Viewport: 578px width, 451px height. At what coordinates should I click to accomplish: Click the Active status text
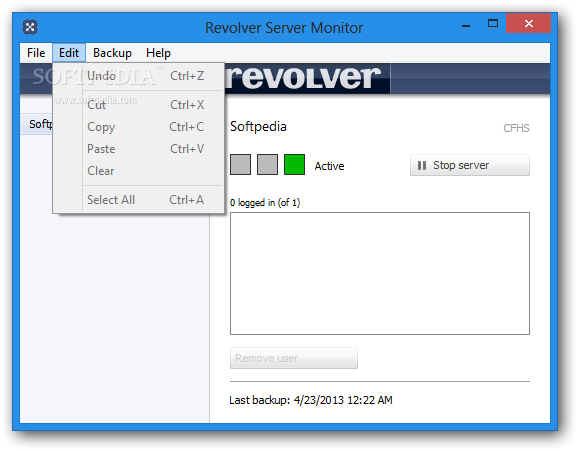pyautogui.click(x=329, y=166)
